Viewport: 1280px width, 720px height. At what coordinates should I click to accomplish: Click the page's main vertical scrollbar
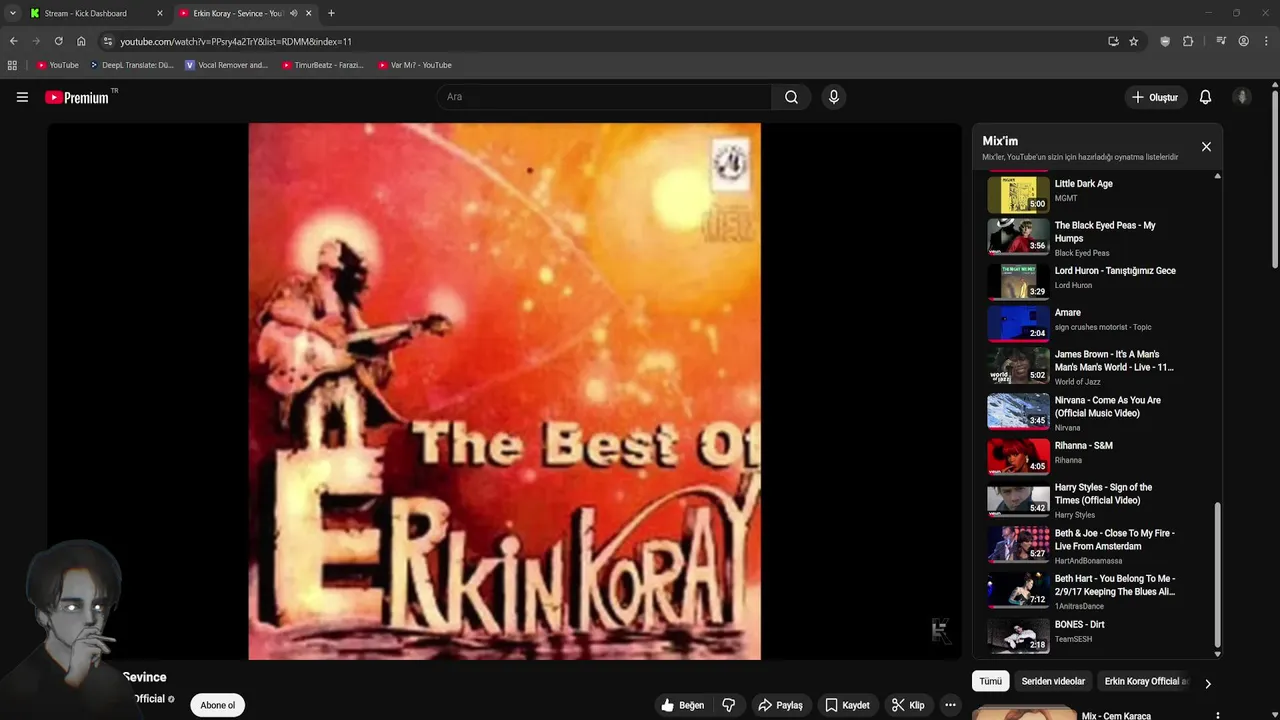pos(1275,180)
